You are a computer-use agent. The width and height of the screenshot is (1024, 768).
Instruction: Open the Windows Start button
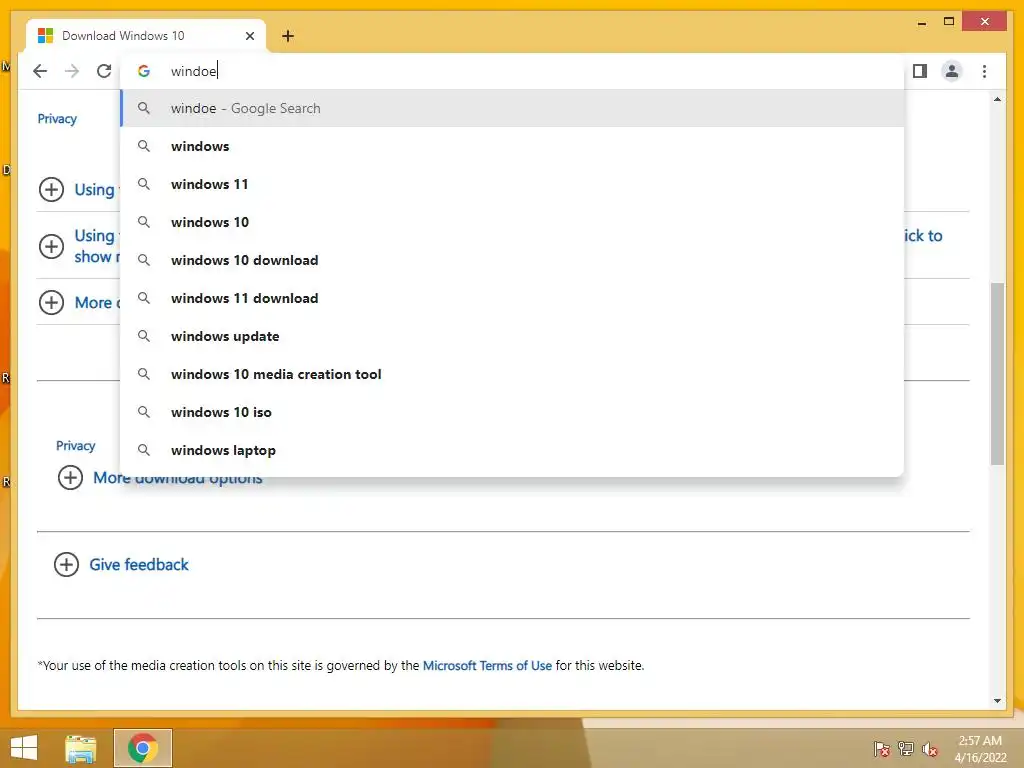tap(24, 748)
